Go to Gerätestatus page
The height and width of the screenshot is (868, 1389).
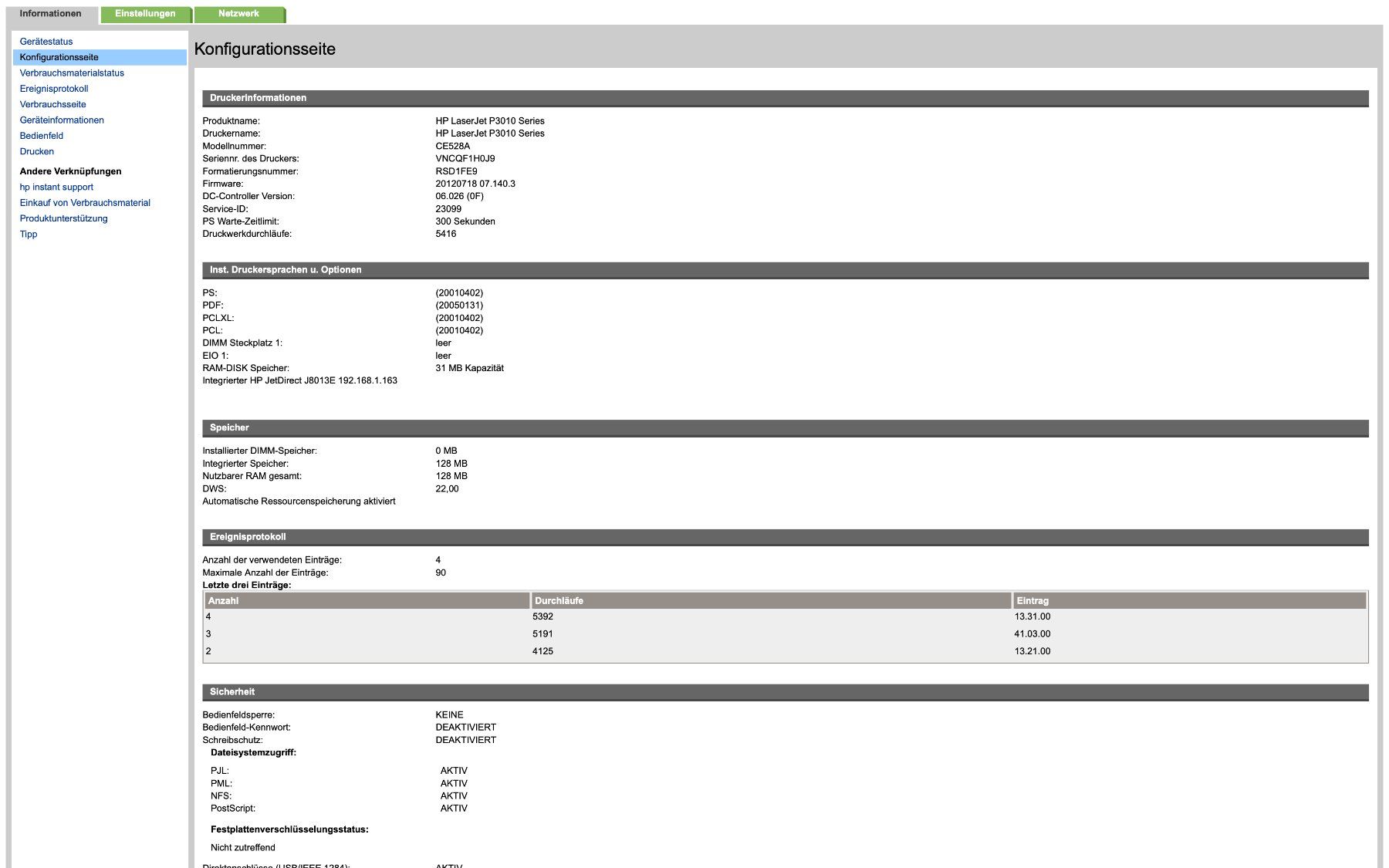pyautogui.click(x=46, y=42)
